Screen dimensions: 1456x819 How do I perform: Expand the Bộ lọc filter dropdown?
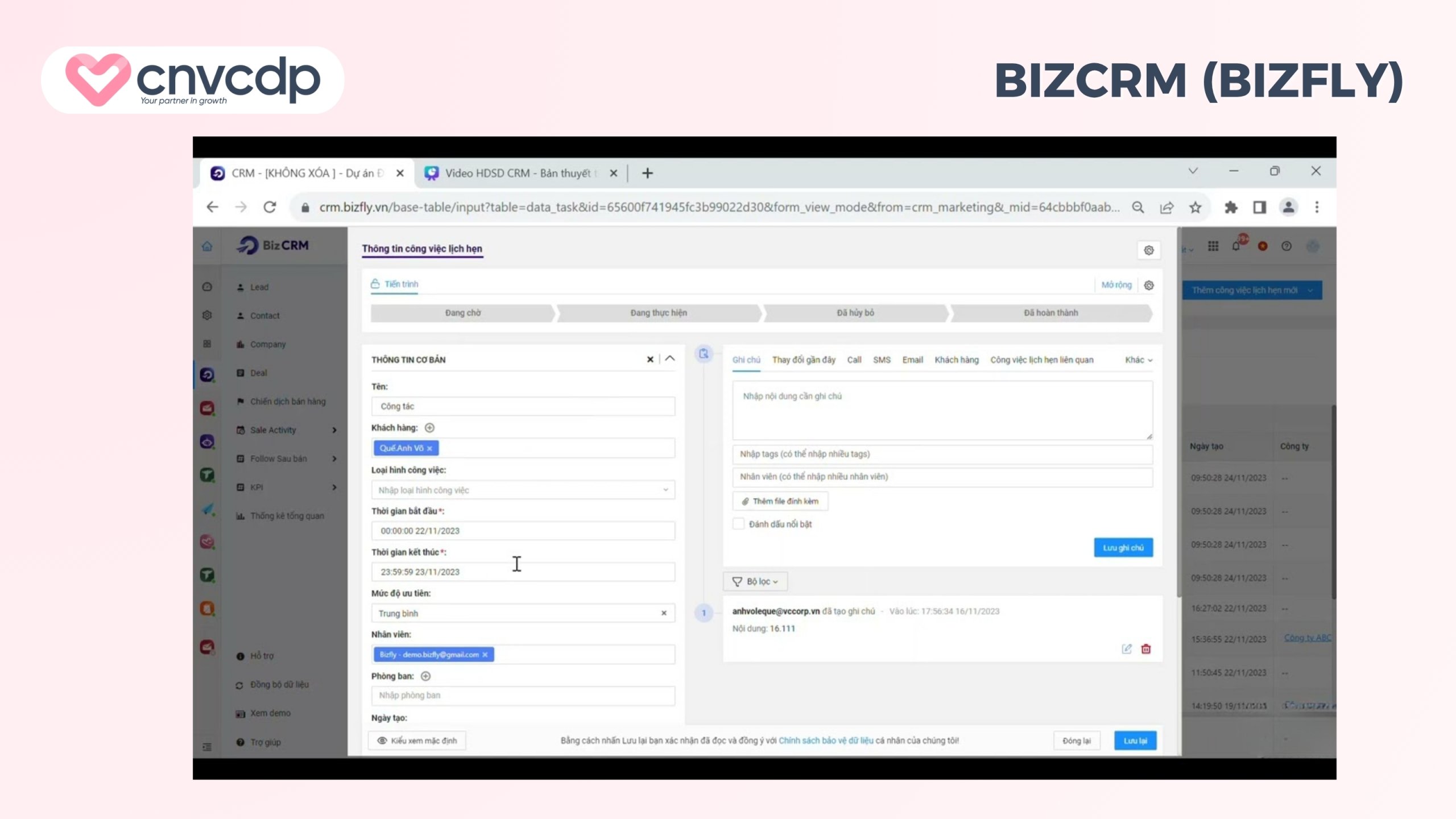[755, 581]
